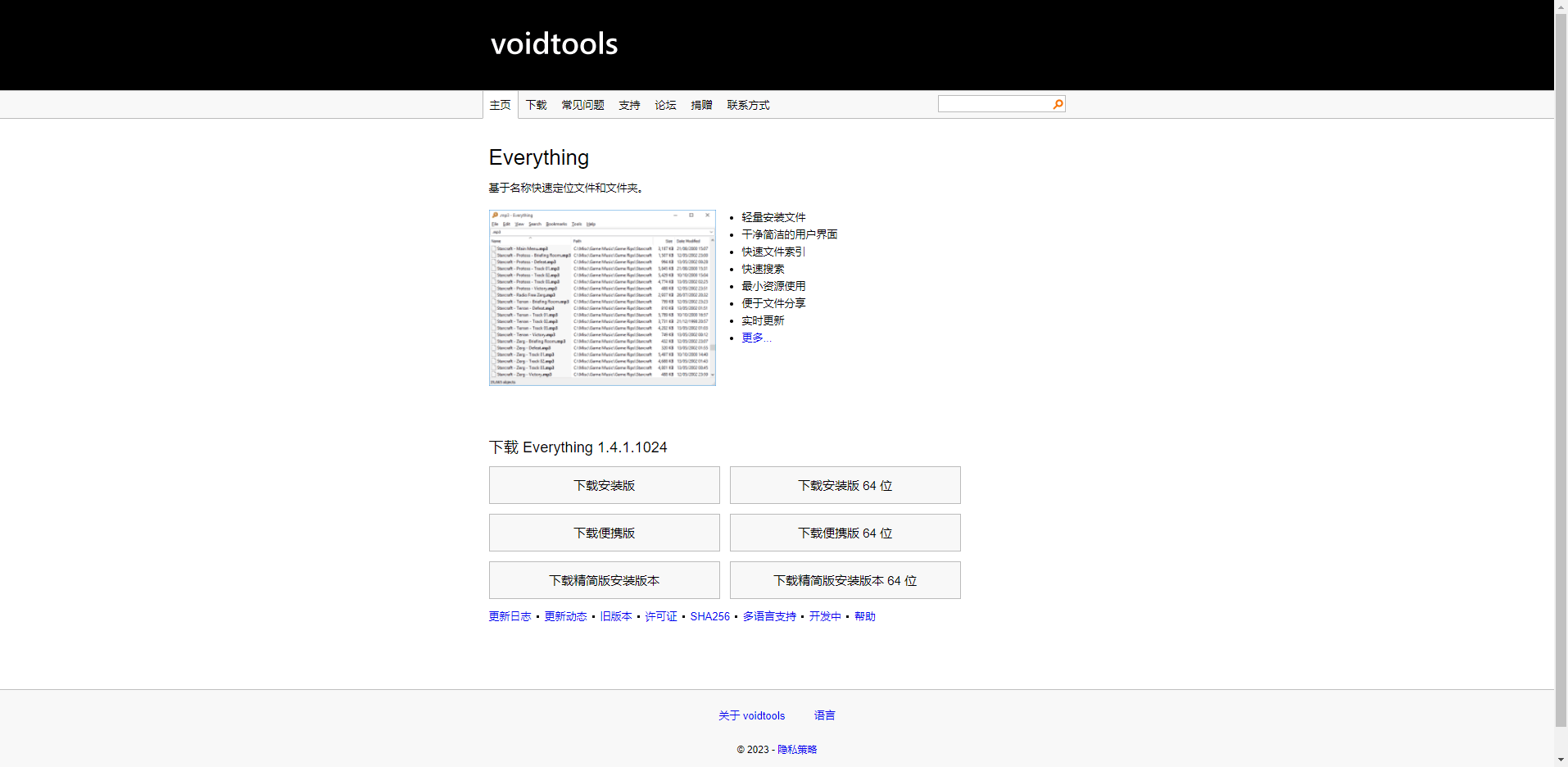Click 下载安装版 64 位 button

click(x=845, y=484)
